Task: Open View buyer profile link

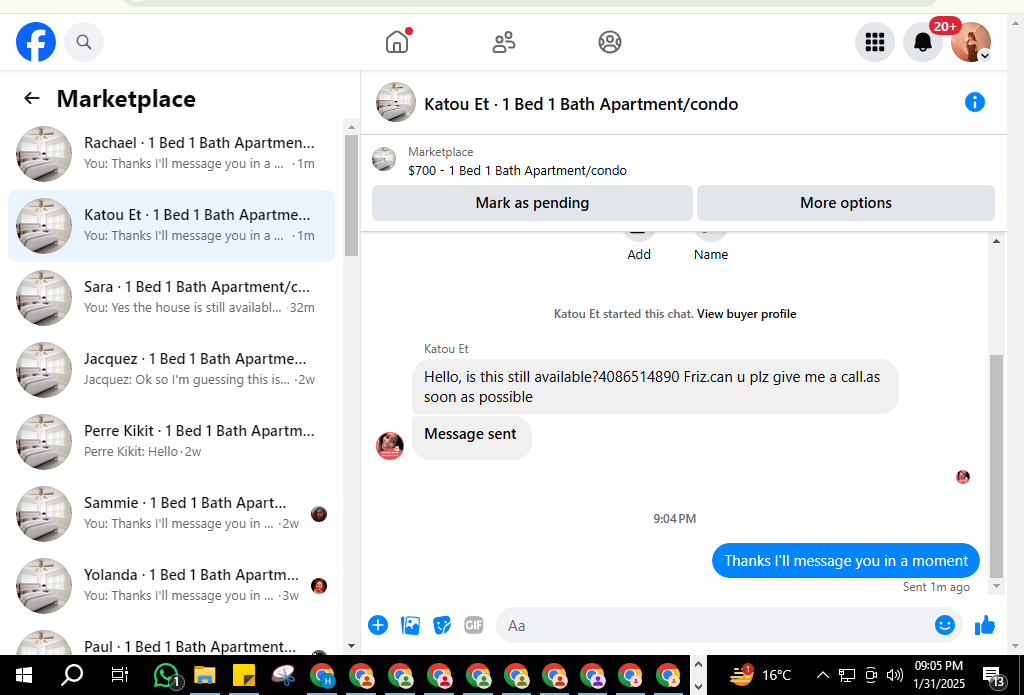Action: coord(746,314)
